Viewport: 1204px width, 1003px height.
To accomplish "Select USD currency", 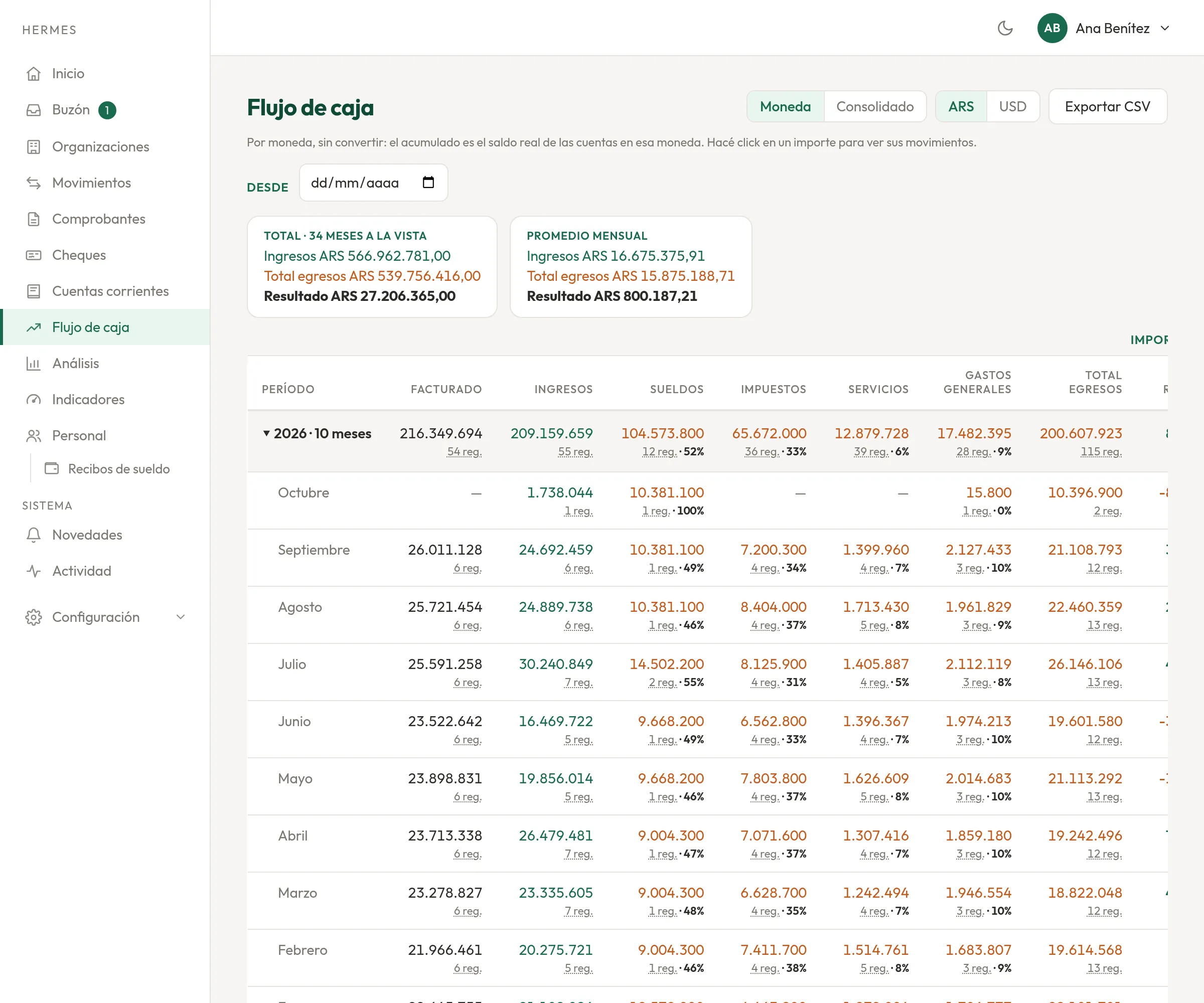I will (1012, 107).
